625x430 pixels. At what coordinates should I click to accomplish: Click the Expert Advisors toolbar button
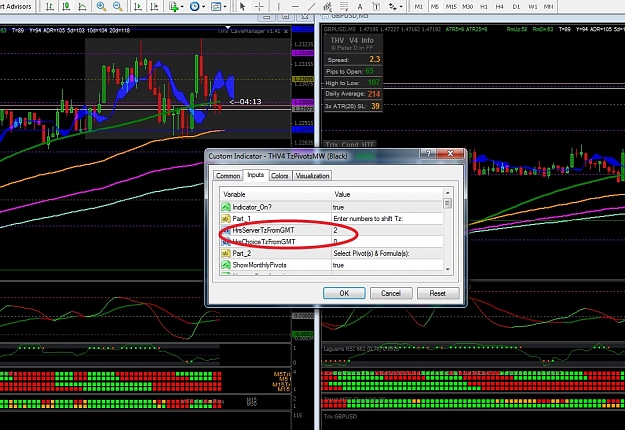pyautogui.click(x=16, y=6)
